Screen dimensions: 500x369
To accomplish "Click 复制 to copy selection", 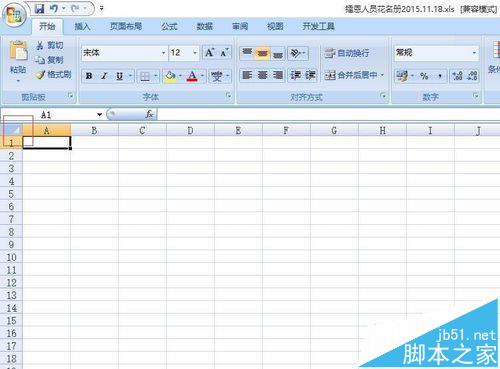I will coord(50,60).
